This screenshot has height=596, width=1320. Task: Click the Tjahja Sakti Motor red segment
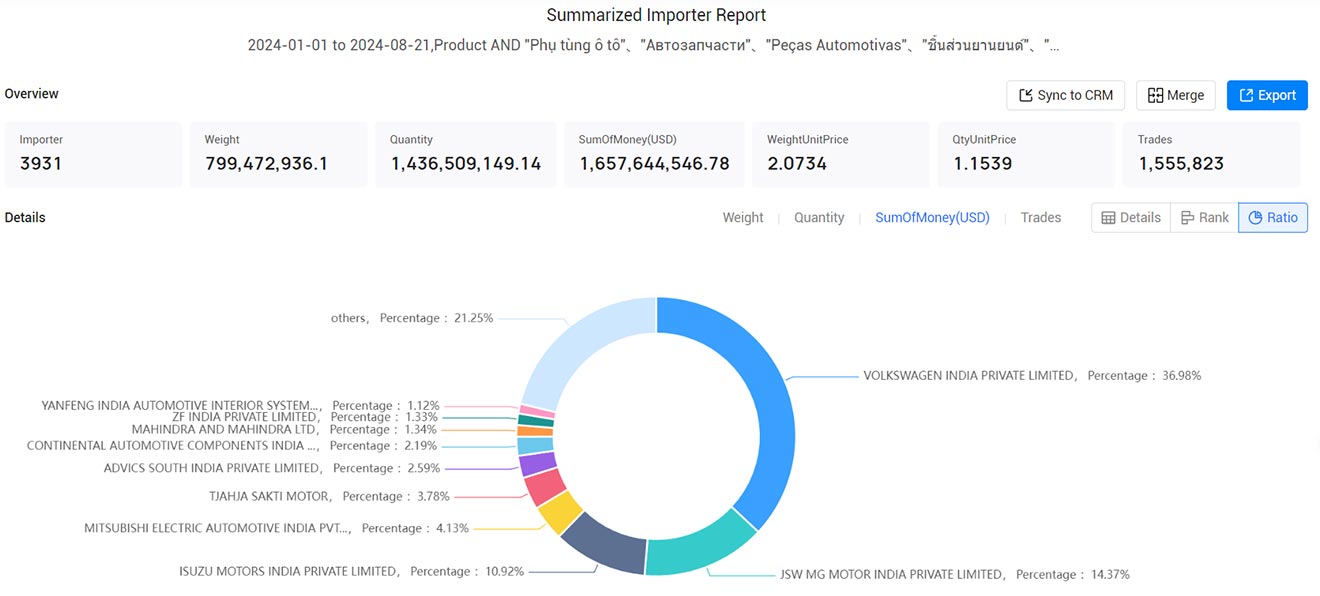pos(543,487)
